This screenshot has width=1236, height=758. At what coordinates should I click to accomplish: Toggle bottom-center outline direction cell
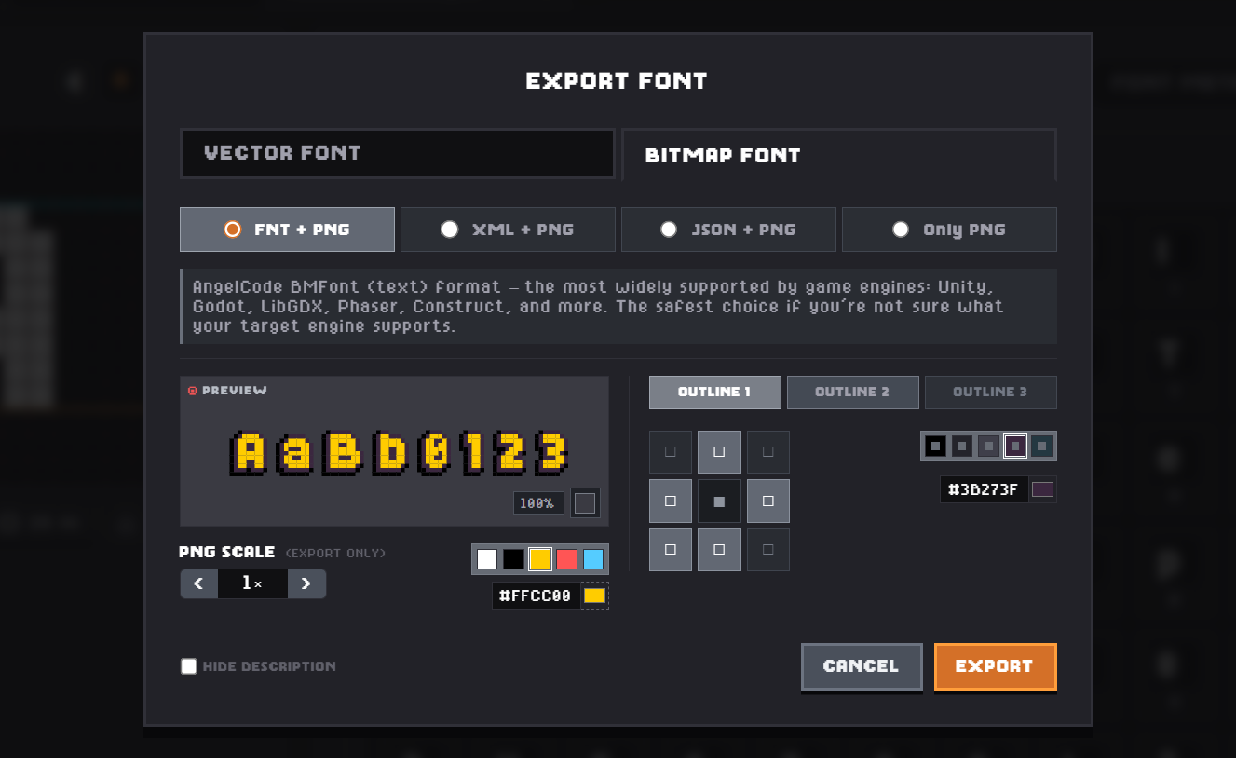click(x=719, y=550)
